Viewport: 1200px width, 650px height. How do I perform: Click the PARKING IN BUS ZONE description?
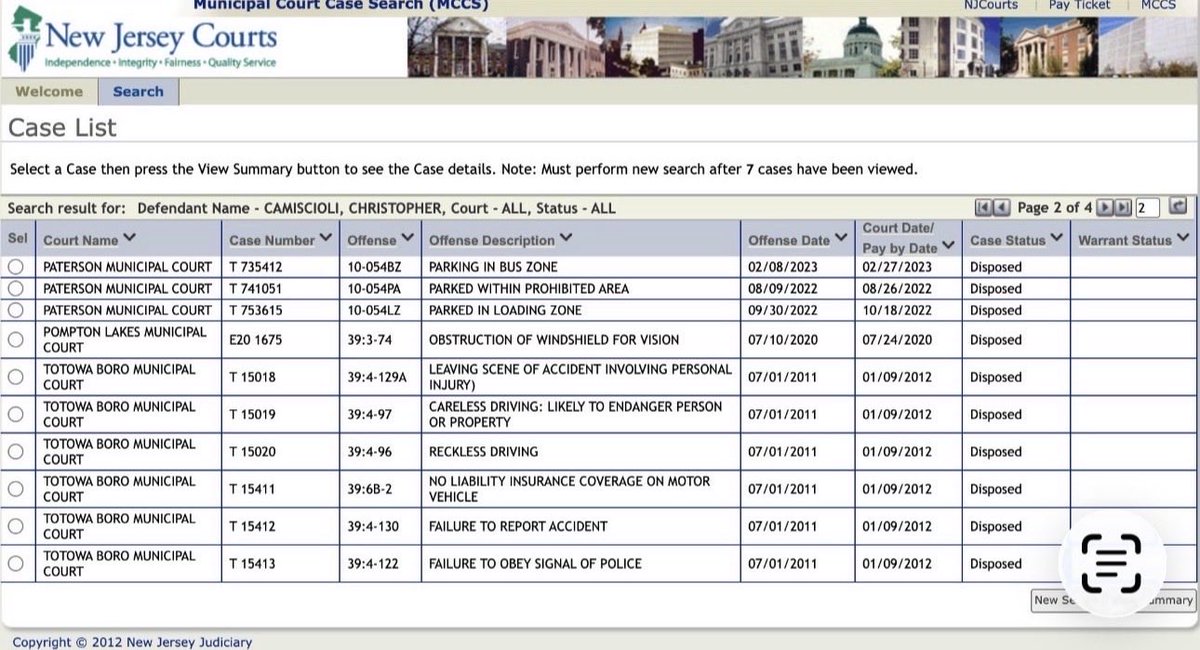click(x=493, y=267)
